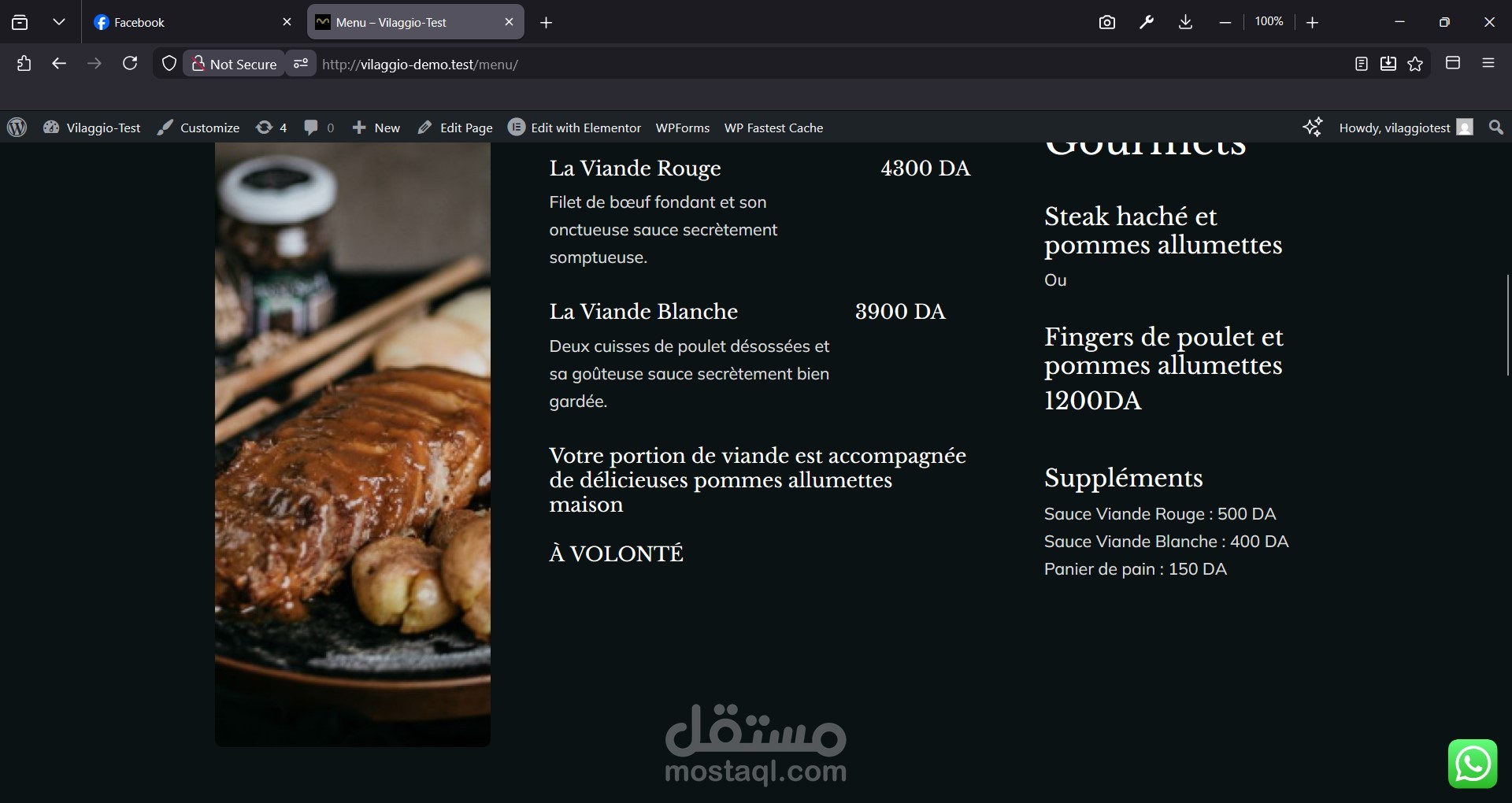
Task: Expand the New content admin menu
Action: tap(376, 128)
